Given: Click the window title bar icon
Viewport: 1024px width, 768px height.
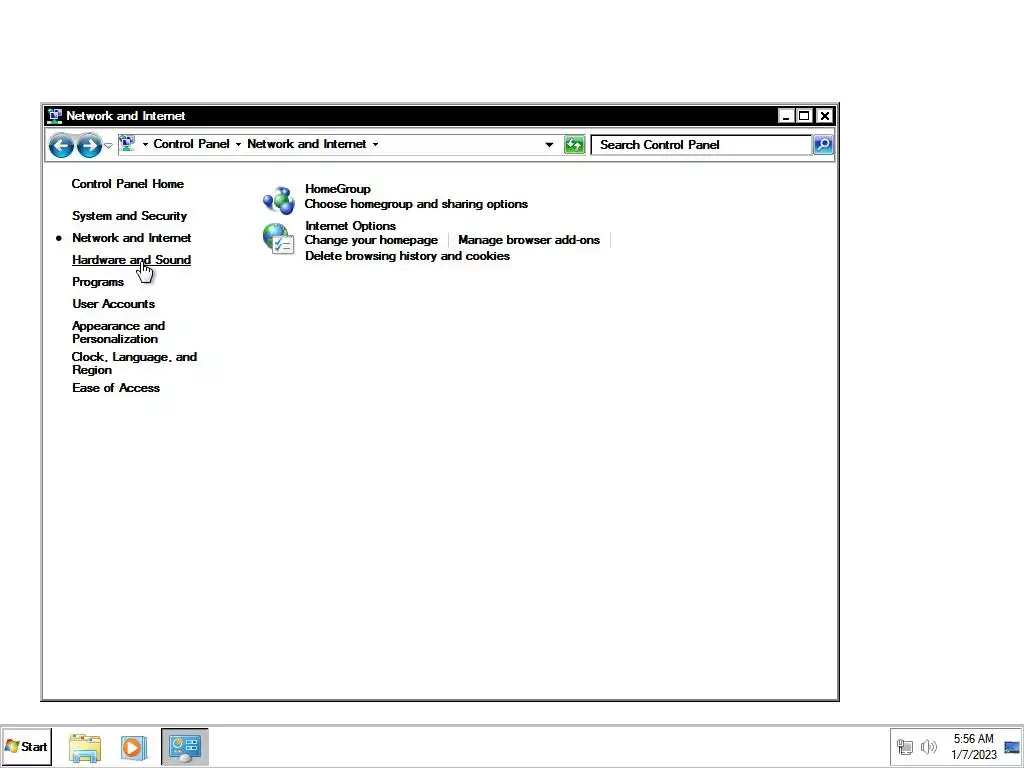Looking at the screenshot, I should pyautogui.click(x=55, y=116).
